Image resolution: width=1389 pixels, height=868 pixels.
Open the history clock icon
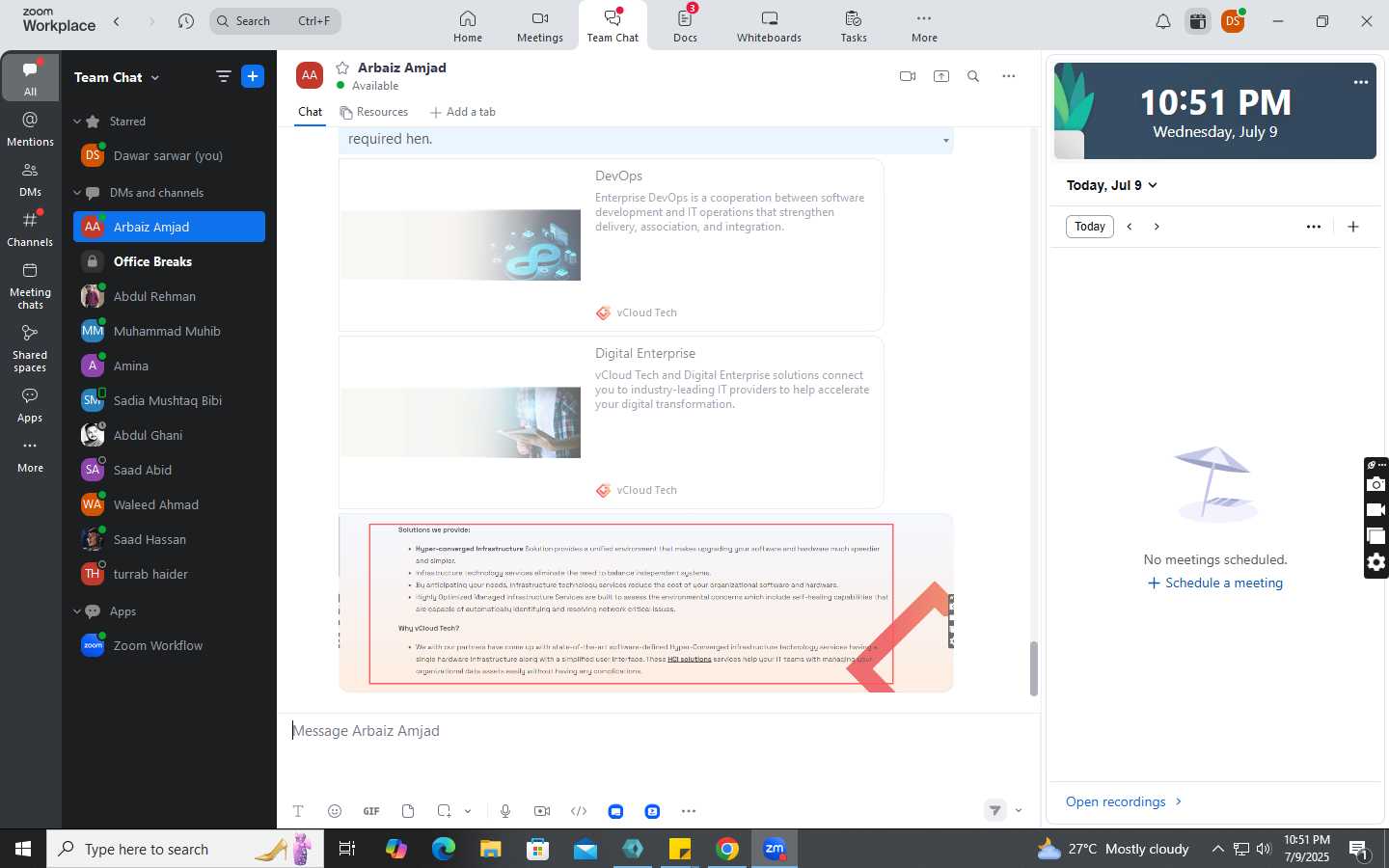tap(186, 21)
